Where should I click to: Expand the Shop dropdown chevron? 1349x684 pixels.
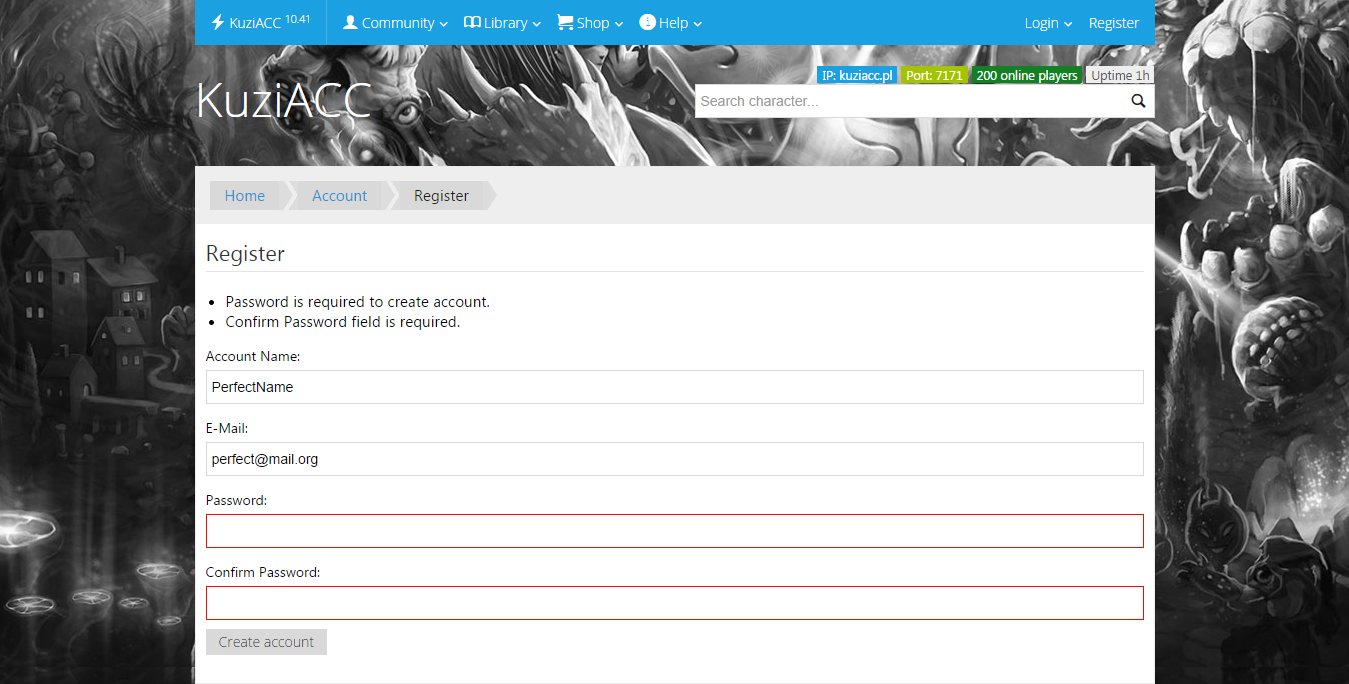(618, 24)
